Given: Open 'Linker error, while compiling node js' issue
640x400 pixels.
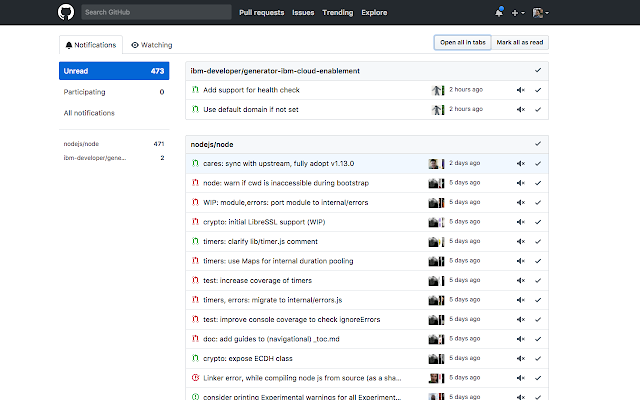Looking at the screenshot, I should tap(302, 378).
